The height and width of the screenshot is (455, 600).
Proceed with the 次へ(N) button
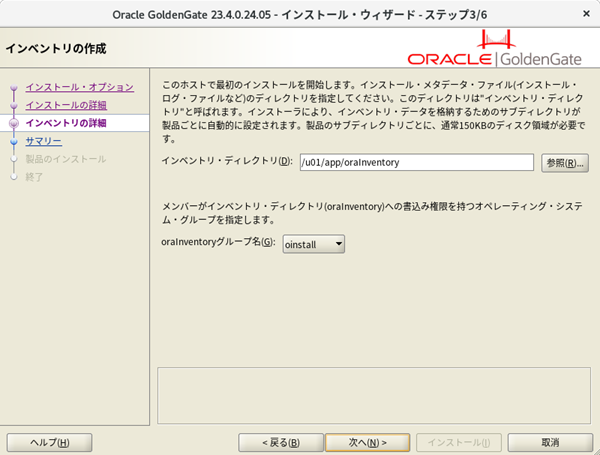(x=367, y=443)
